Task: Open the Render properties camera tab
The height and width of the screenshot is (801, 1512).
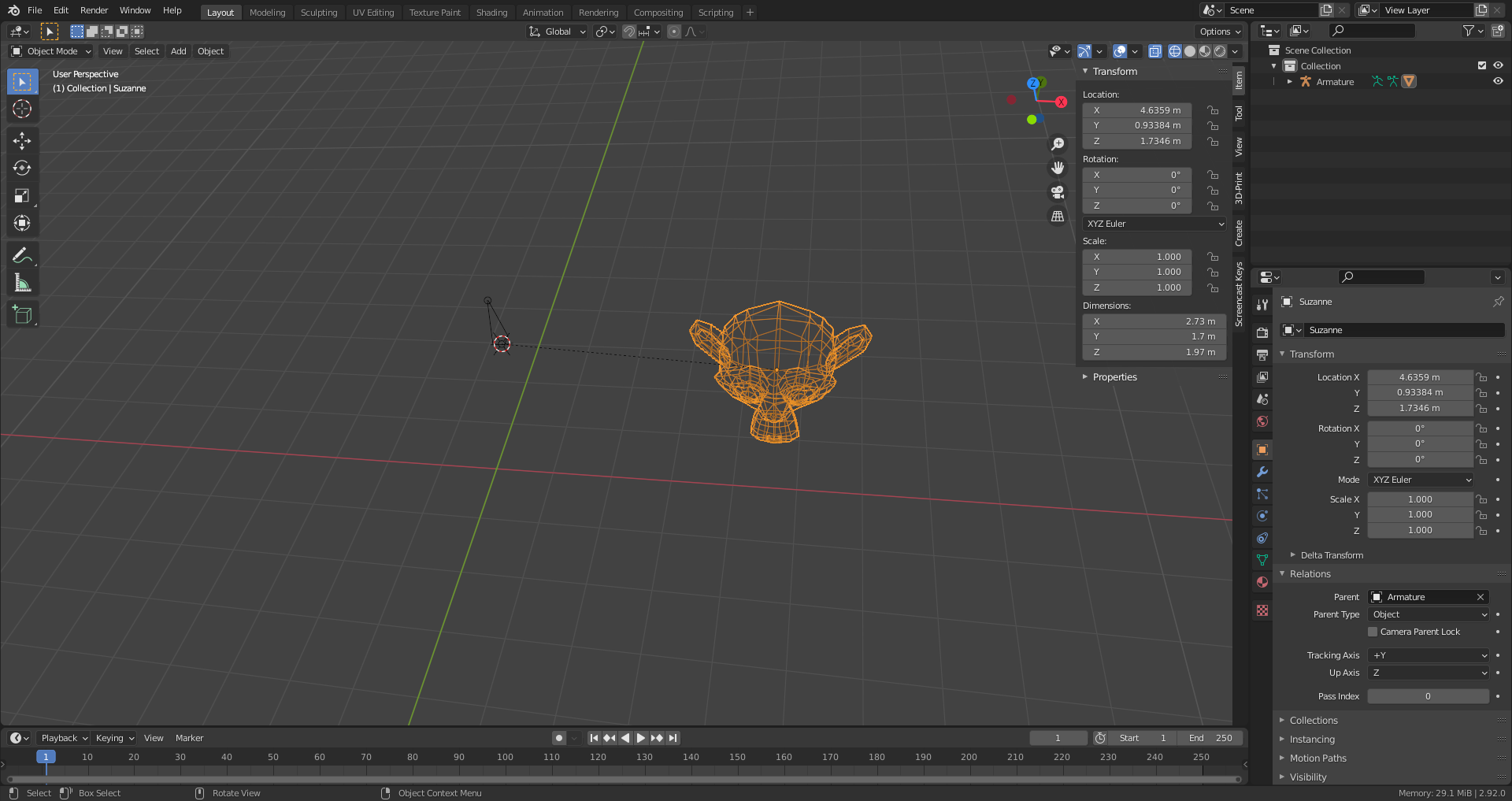Action: (1262, 333)
